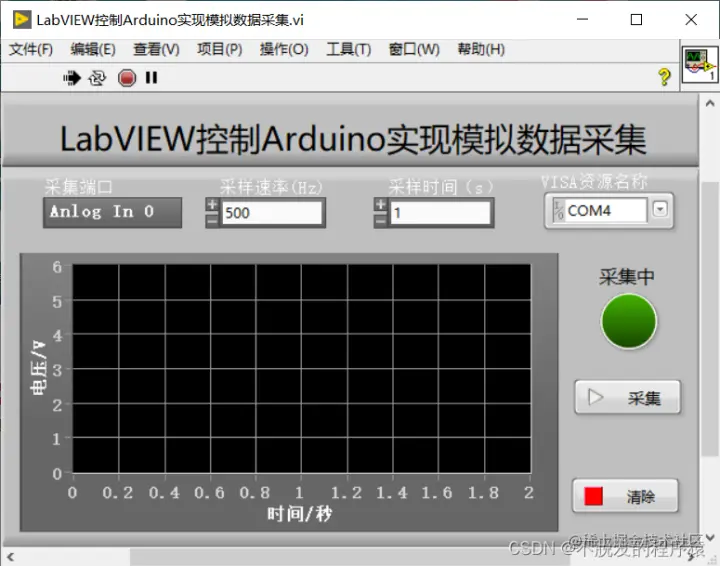This screenshot has height=566, width=720.
Task: Click the I/O icon in VISA resource control
Action: click(x=558, y=211)
